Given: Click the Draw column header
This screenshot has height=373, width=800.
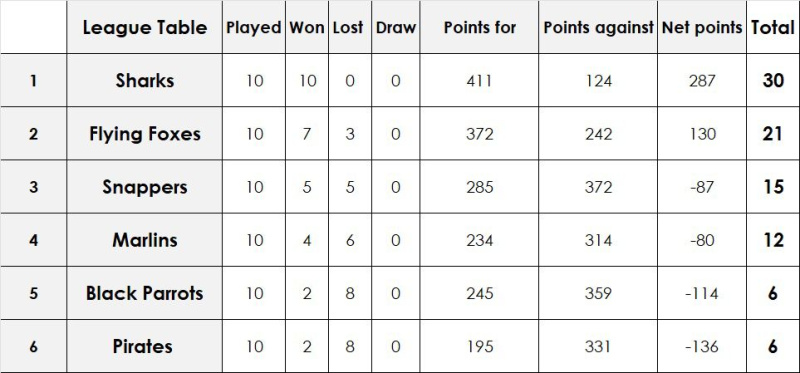Looking at the screenshot, I should point(395,27).
